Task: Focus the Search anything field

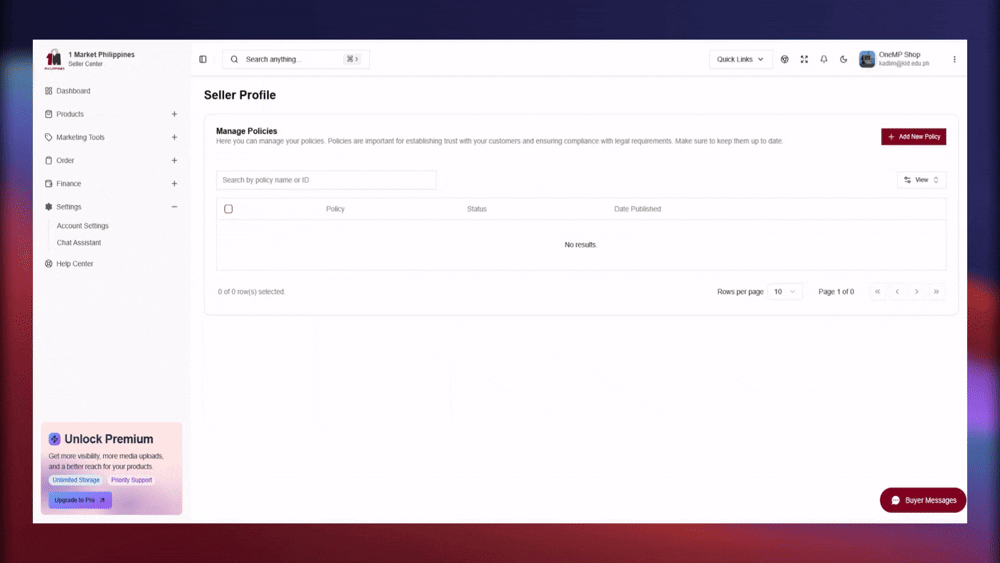Action: tap(296, 59)
